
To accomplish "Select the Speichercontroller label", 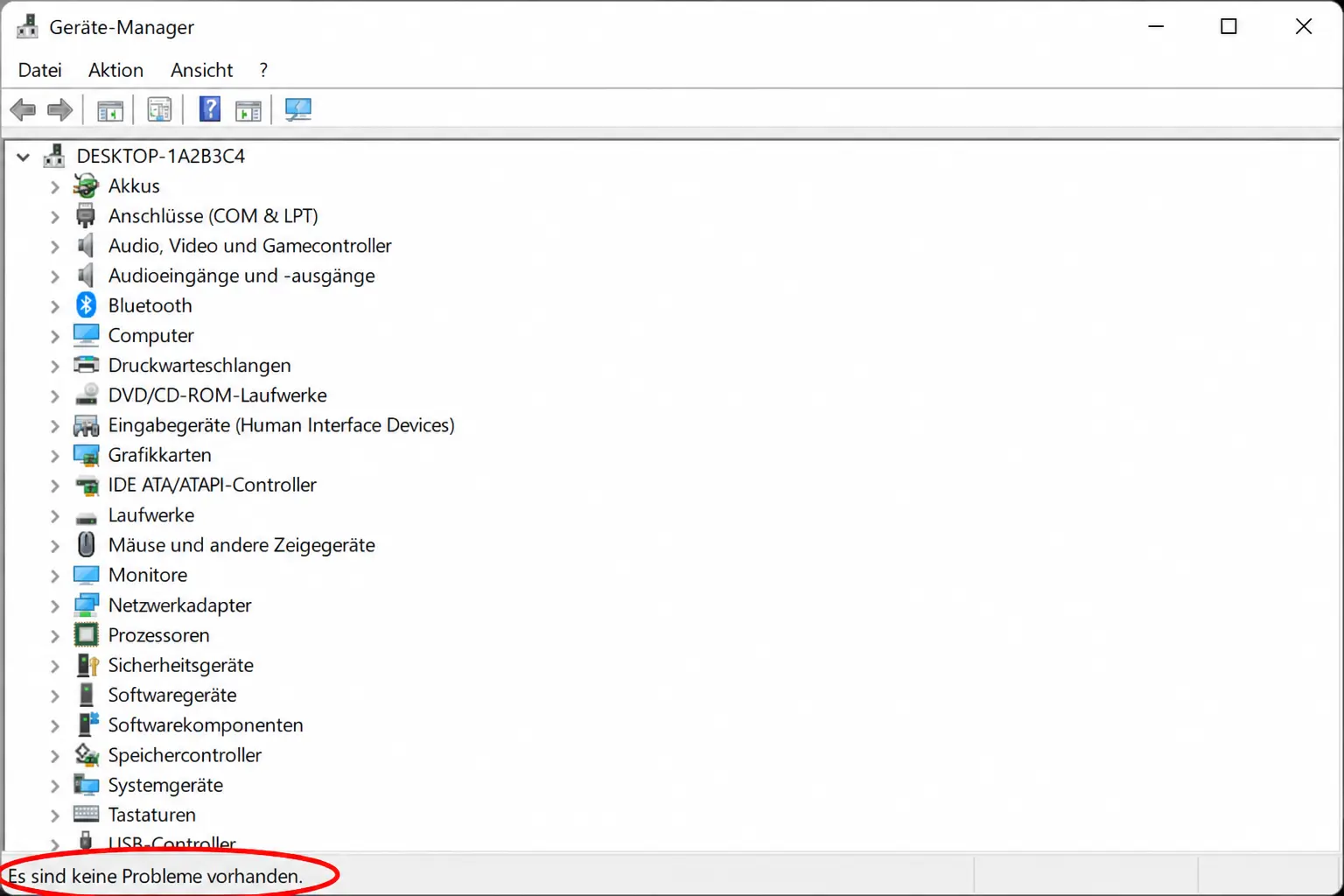I will tap(185, 754).
